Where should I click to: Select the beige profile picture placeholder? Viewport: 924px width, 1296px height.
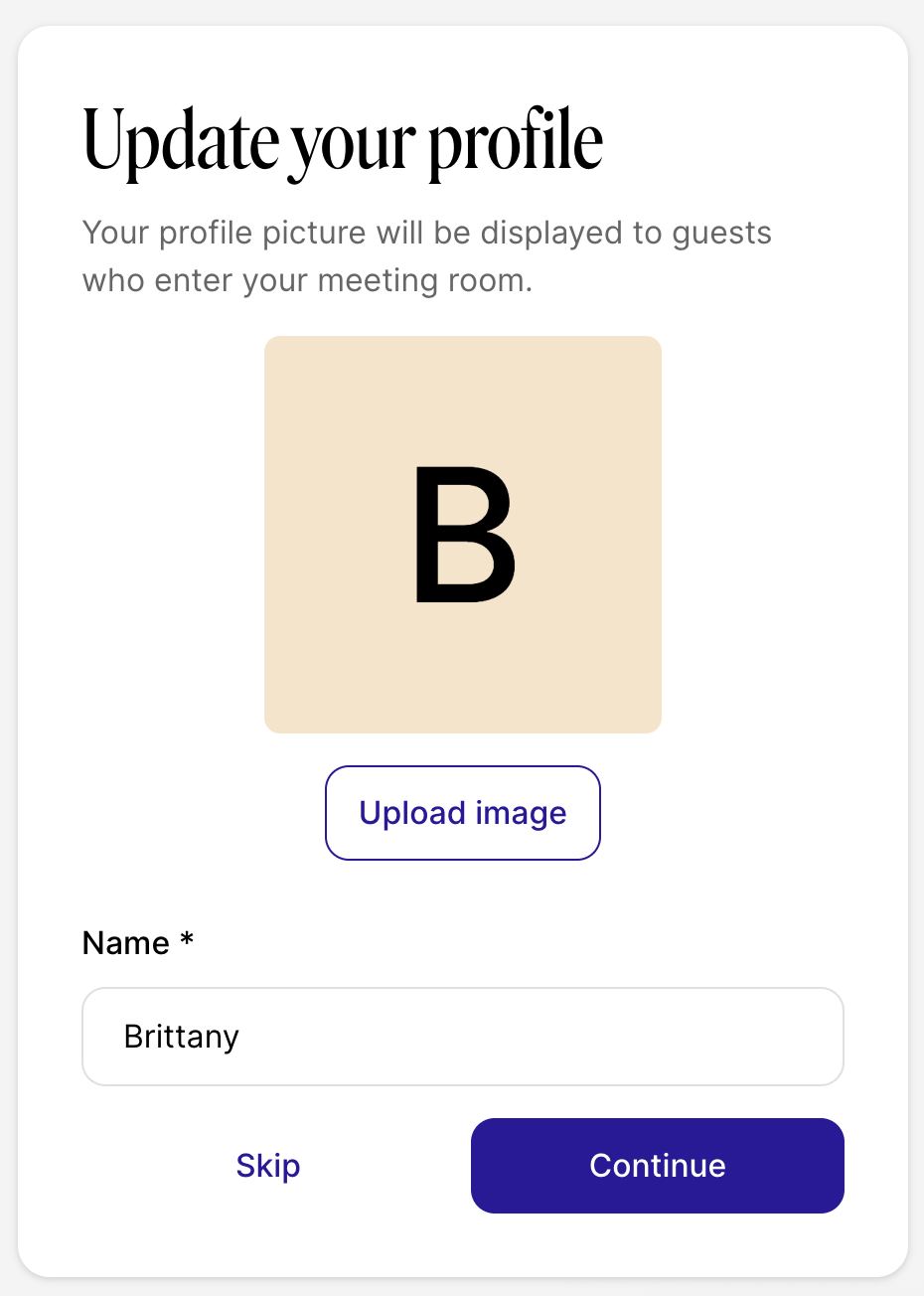pyautogui.click(x=462, y=534)
